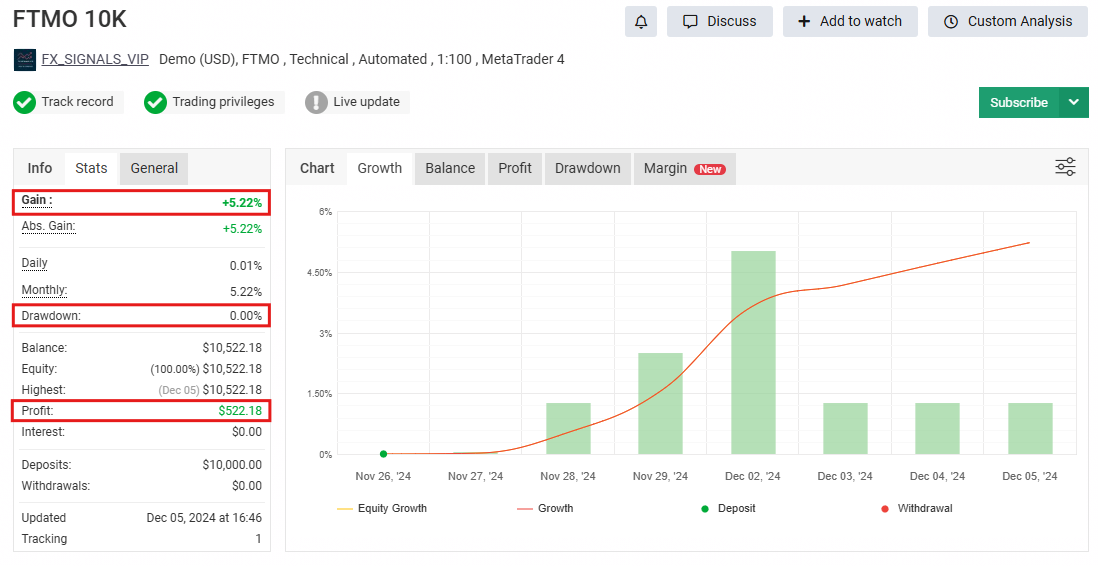Open the chart settings sliders icon
The height and width of the screenshot is (566, 1098).
coord(1065,167)
